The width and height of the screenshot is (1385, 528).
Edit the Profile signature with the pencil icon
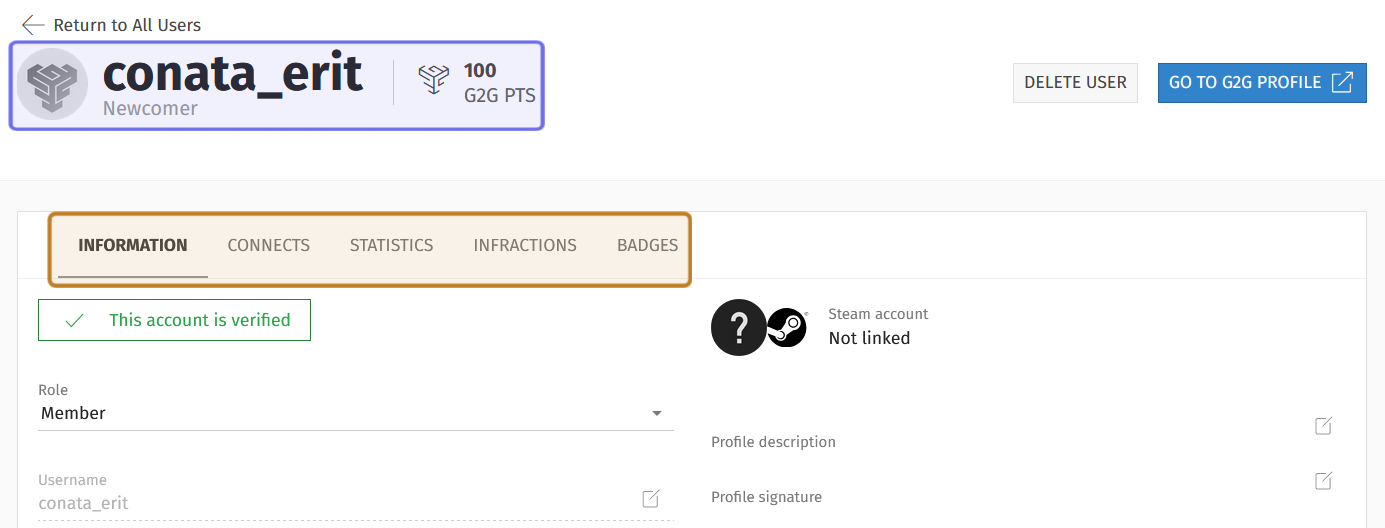click(x=1323, y=481)
